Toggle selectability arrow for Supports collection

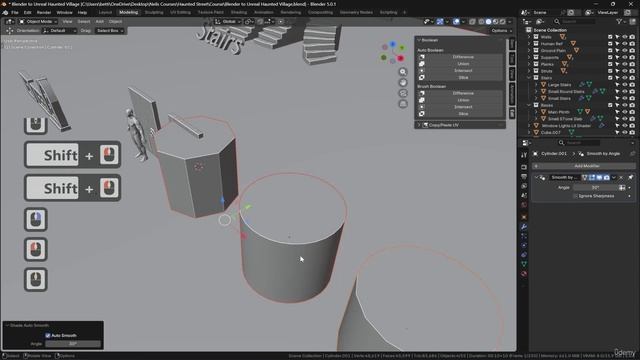coord(618,58)
